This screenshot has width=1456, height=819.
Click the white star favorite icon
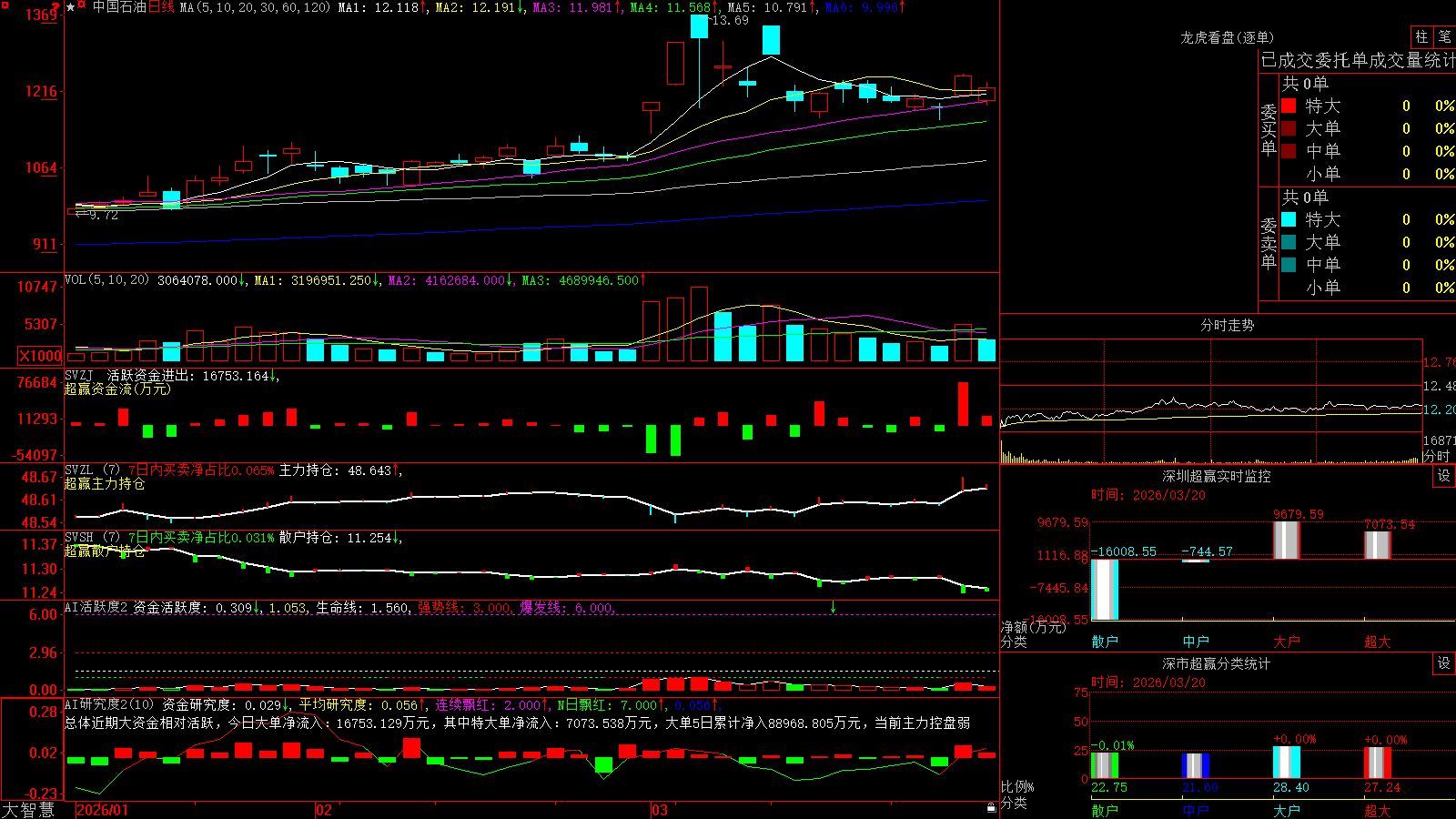coord(70,7)
